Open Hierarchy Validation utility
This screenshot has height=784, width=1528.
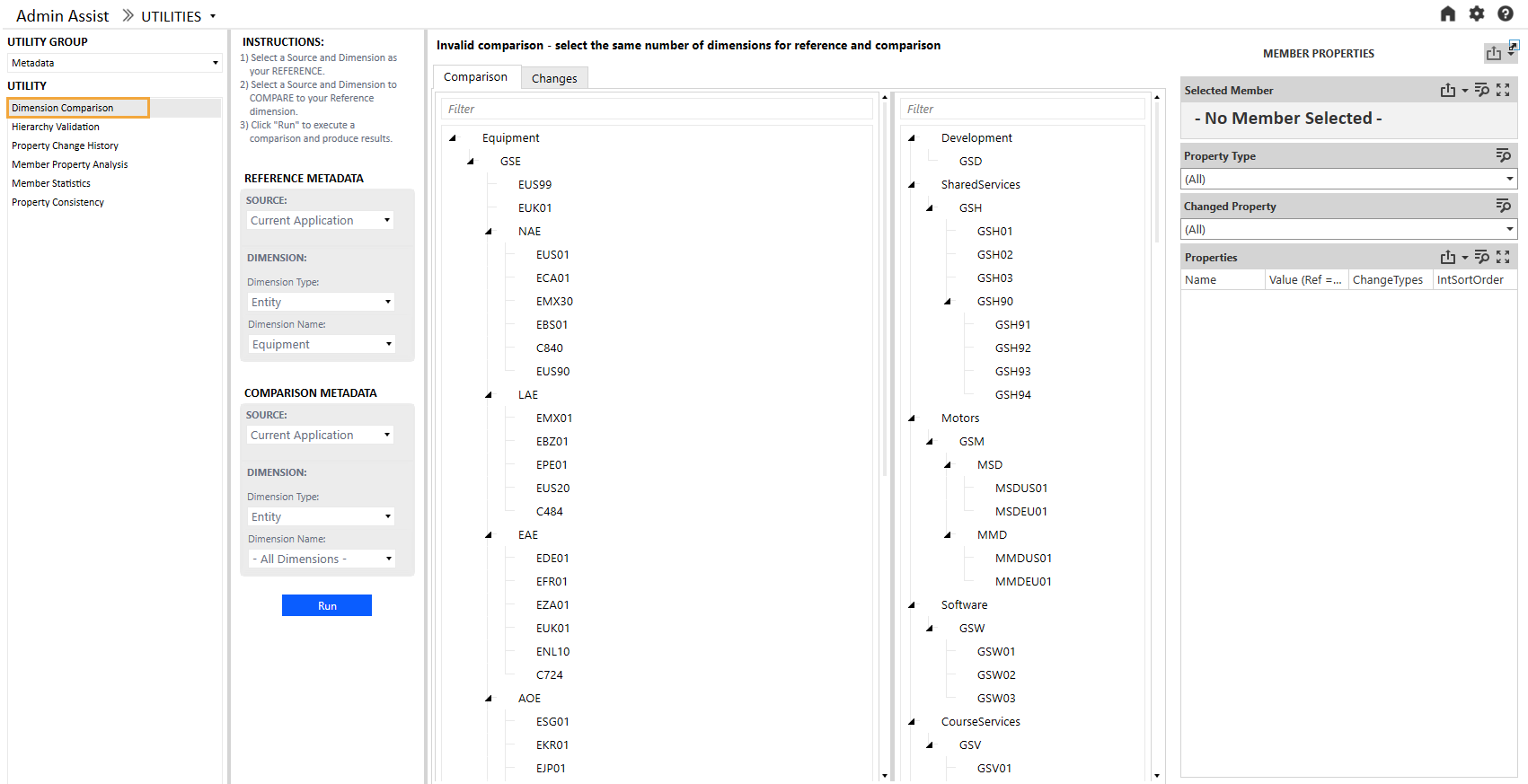[x=56, y=127]
